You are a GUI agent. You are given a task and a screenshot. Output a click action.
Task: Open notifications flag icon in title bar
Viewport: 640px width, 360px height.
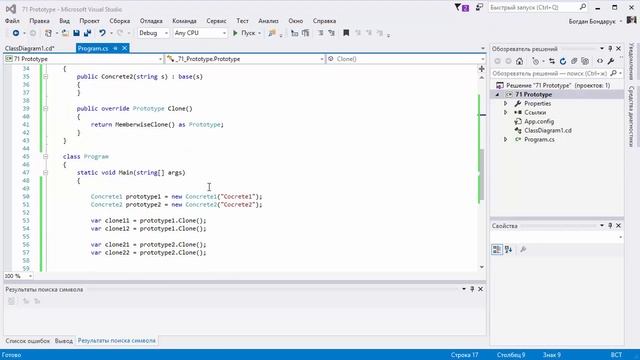click(462, 7)
